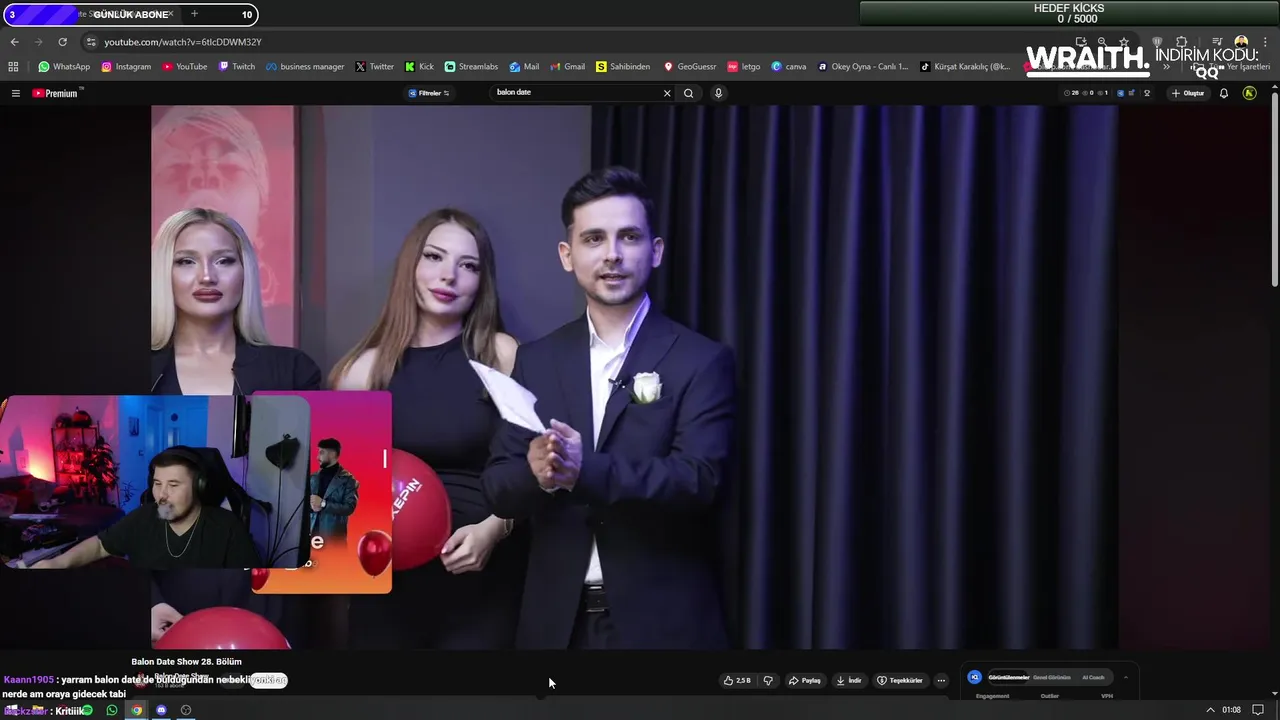Open the Gmail bookmark

pos(568,67)
